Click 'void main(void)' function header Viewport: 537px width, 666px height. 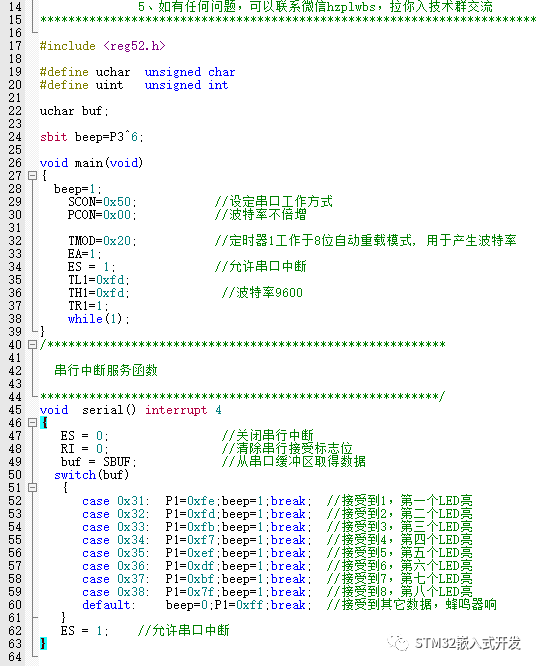tap(91, 163)
